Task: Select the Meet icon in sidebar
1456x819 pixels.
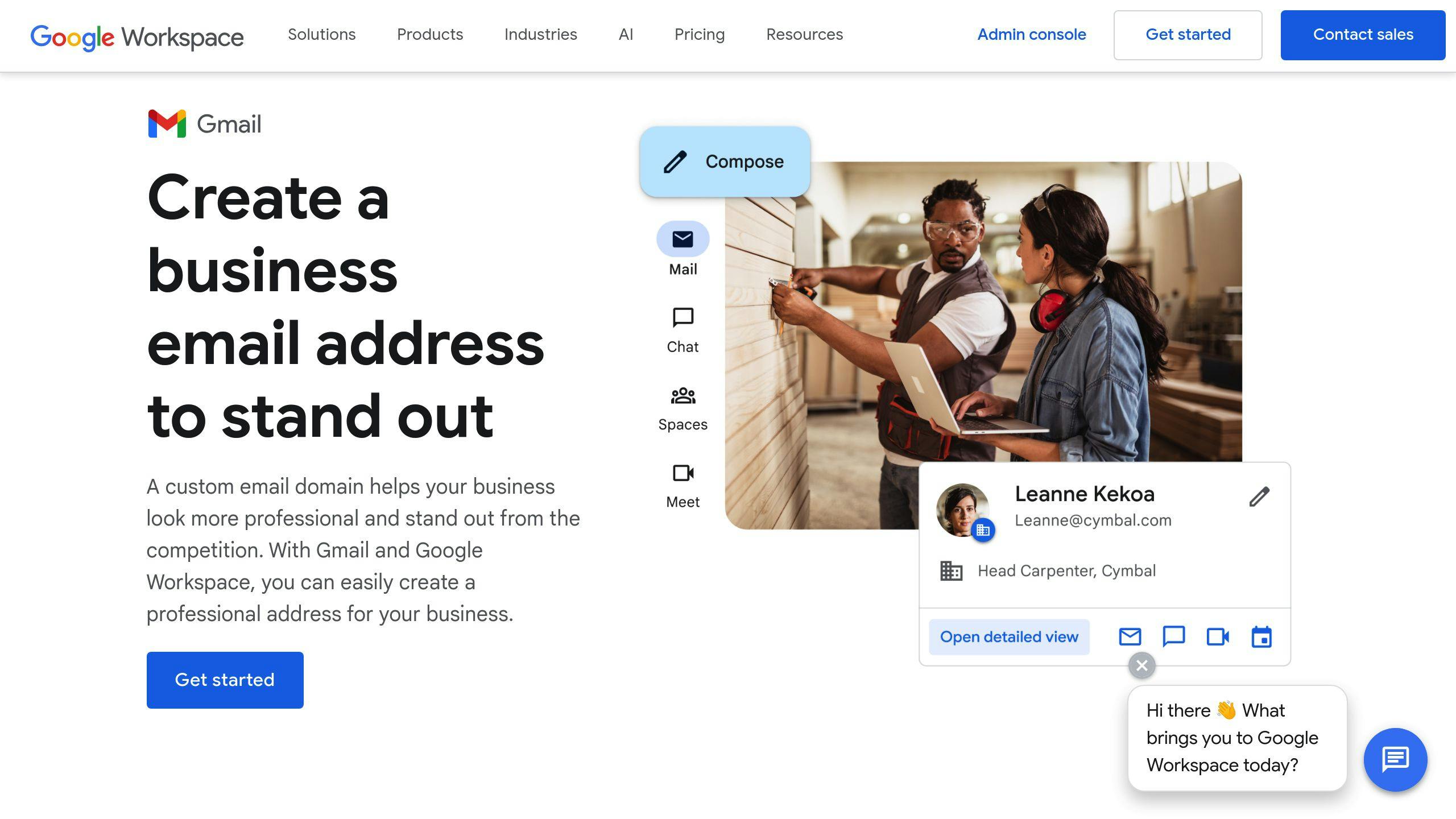Action: 683,472
